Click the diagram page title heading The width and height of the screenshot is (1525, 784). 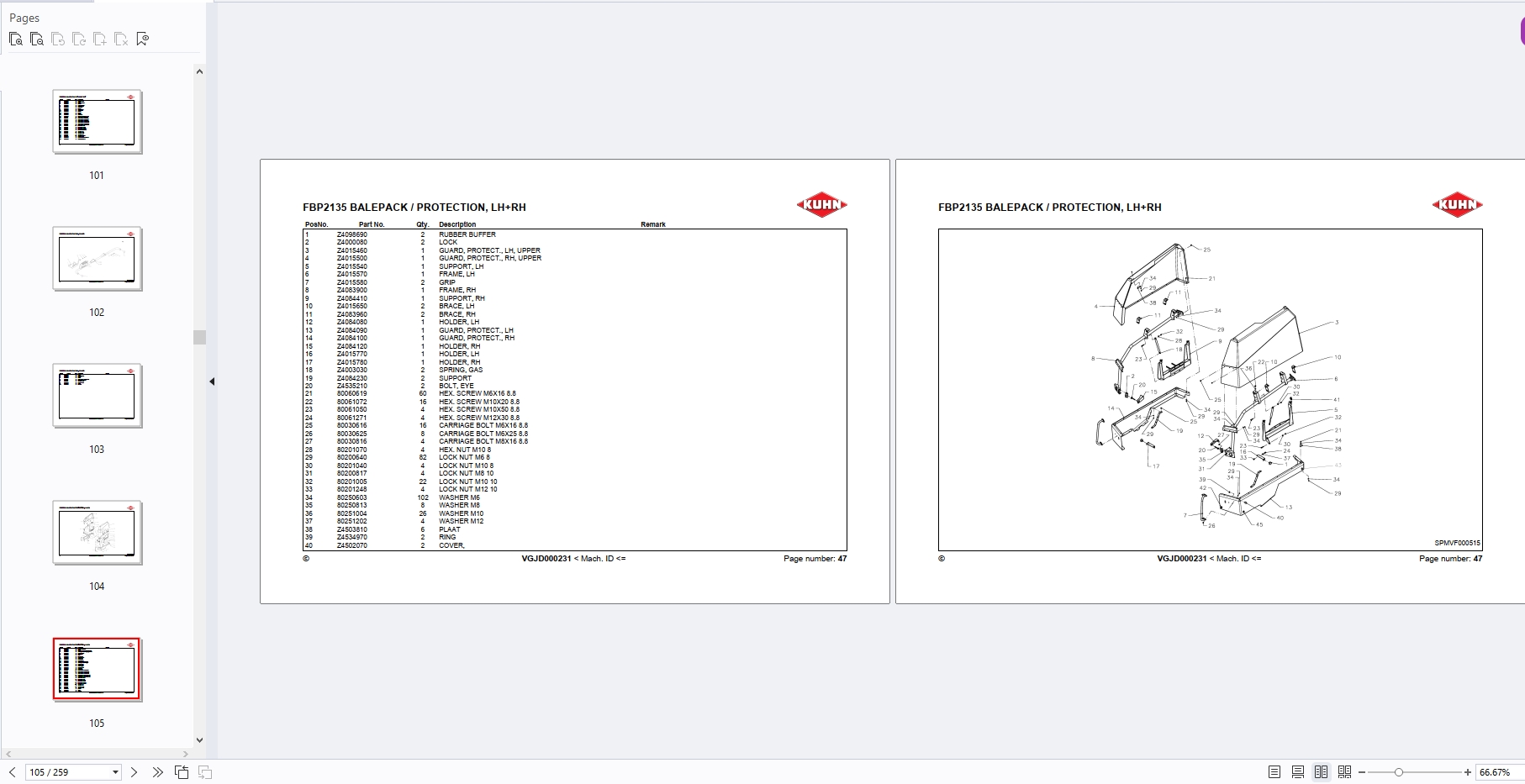tap(1050, 208)
